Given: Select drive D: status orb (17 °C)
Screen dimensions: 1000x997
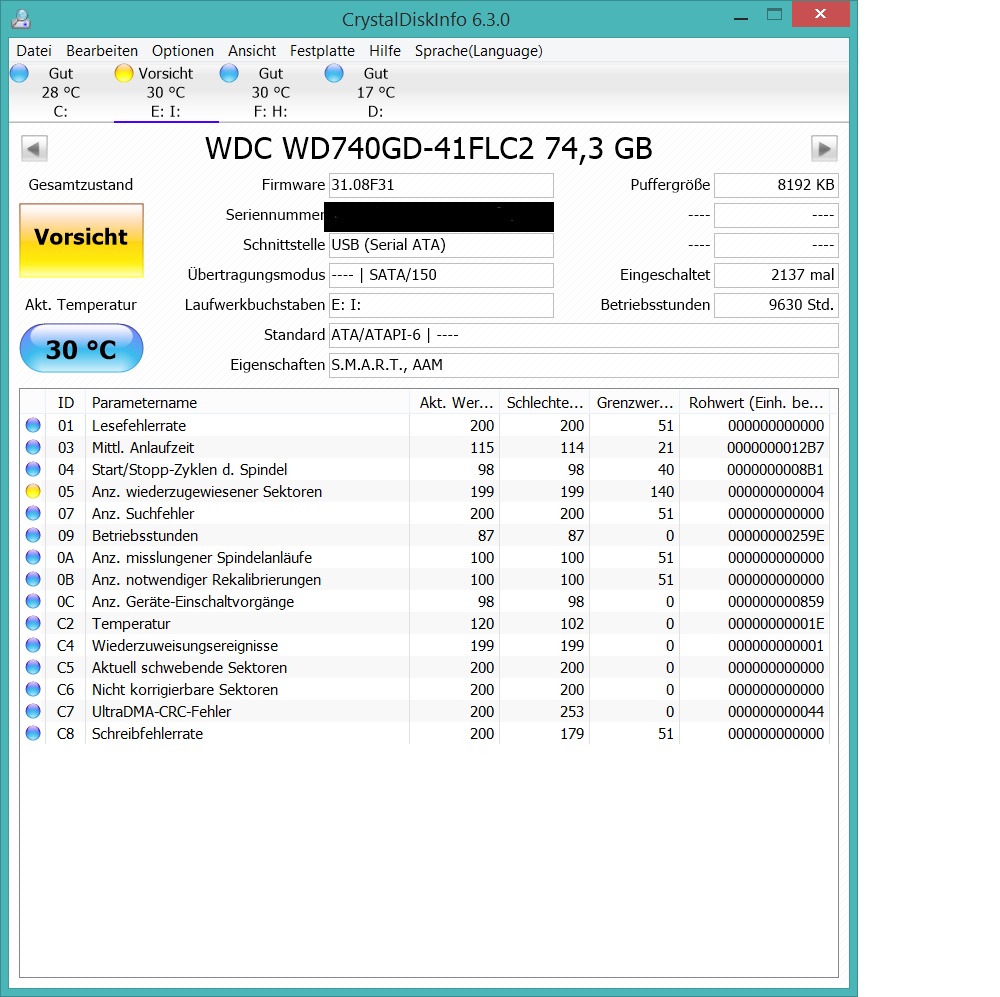Looking at the screenshot, I should [334, 73].
